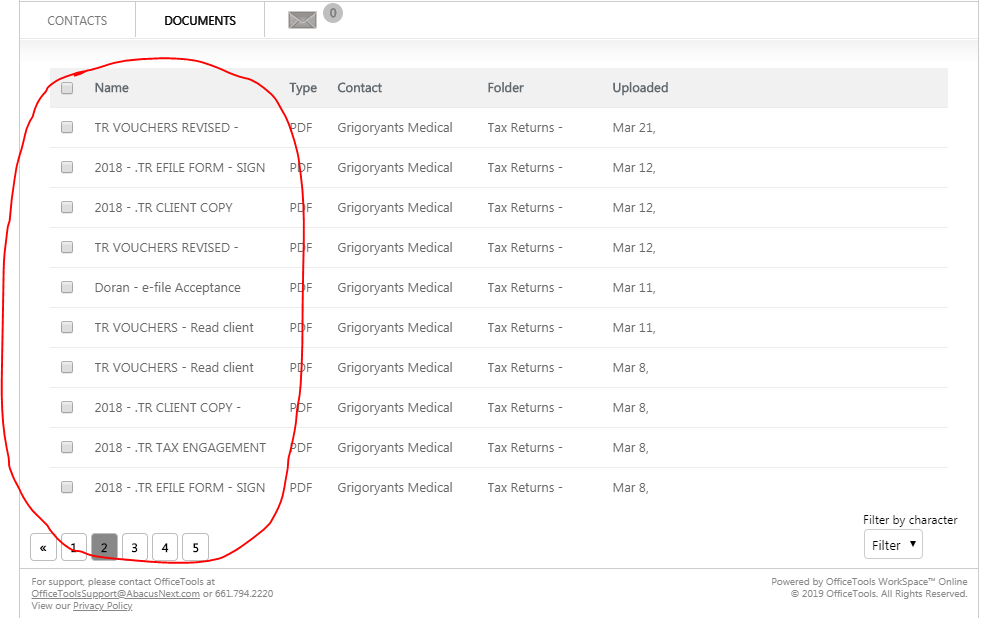Click the first-page double-arrow button
Viewport: 981px width, 618px height.
(43, 546)
